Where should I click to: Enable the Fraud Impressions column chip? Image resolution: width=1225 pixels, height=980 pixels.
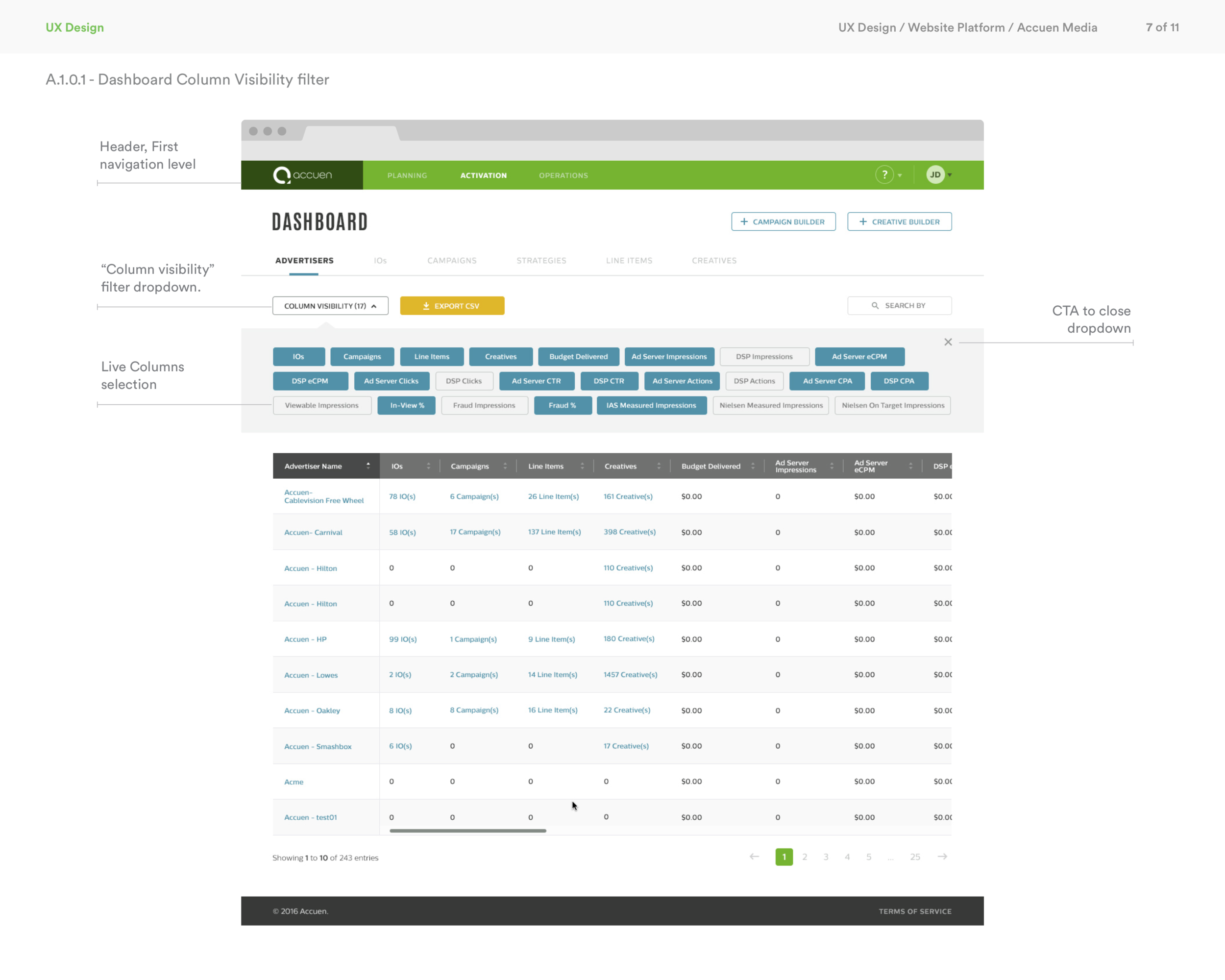point(484,406)
